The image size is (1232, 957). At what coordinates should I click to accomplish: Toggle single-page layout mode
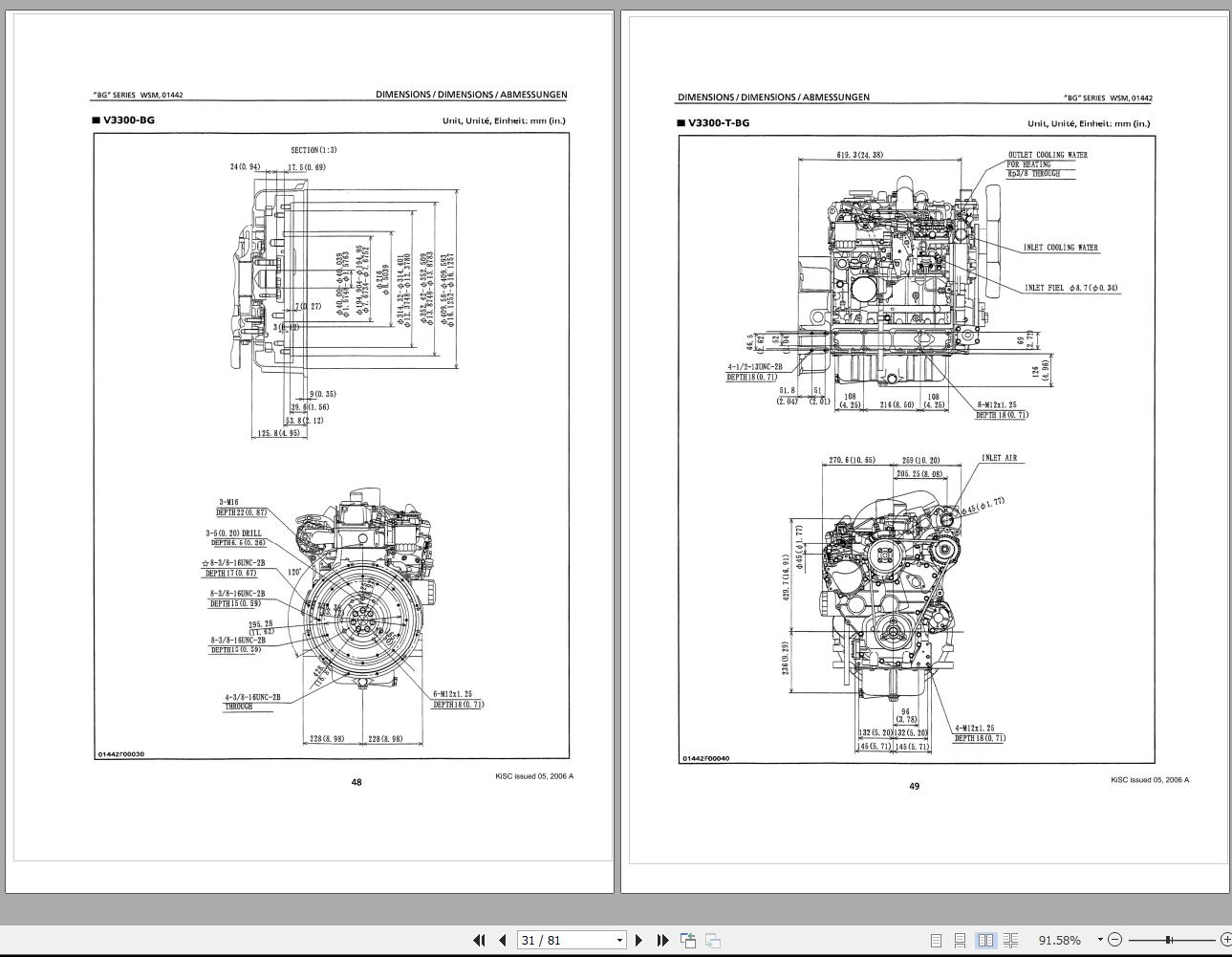coord(937,940)
